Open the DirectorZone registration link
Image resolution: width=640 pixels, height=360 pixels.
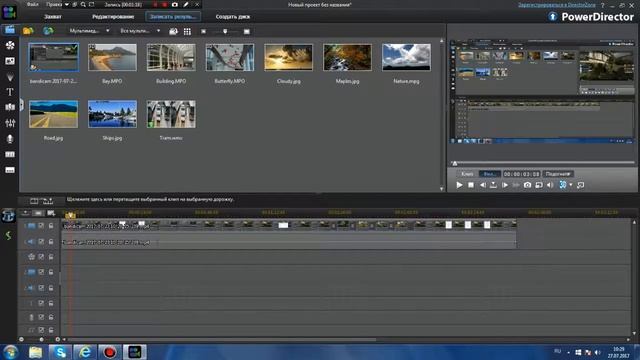click(557, 5)
